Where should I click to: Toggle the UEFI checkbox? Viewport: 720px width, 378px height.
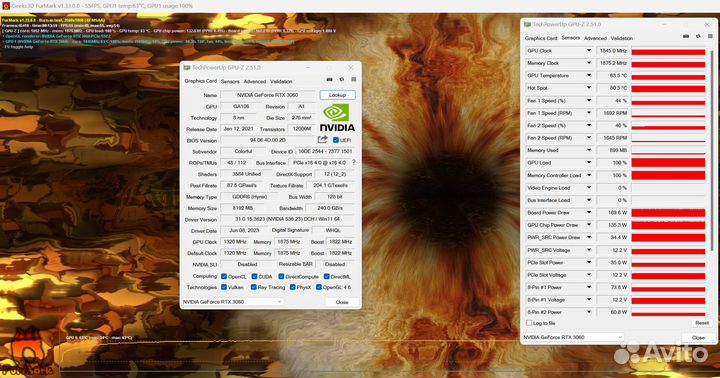336,140
